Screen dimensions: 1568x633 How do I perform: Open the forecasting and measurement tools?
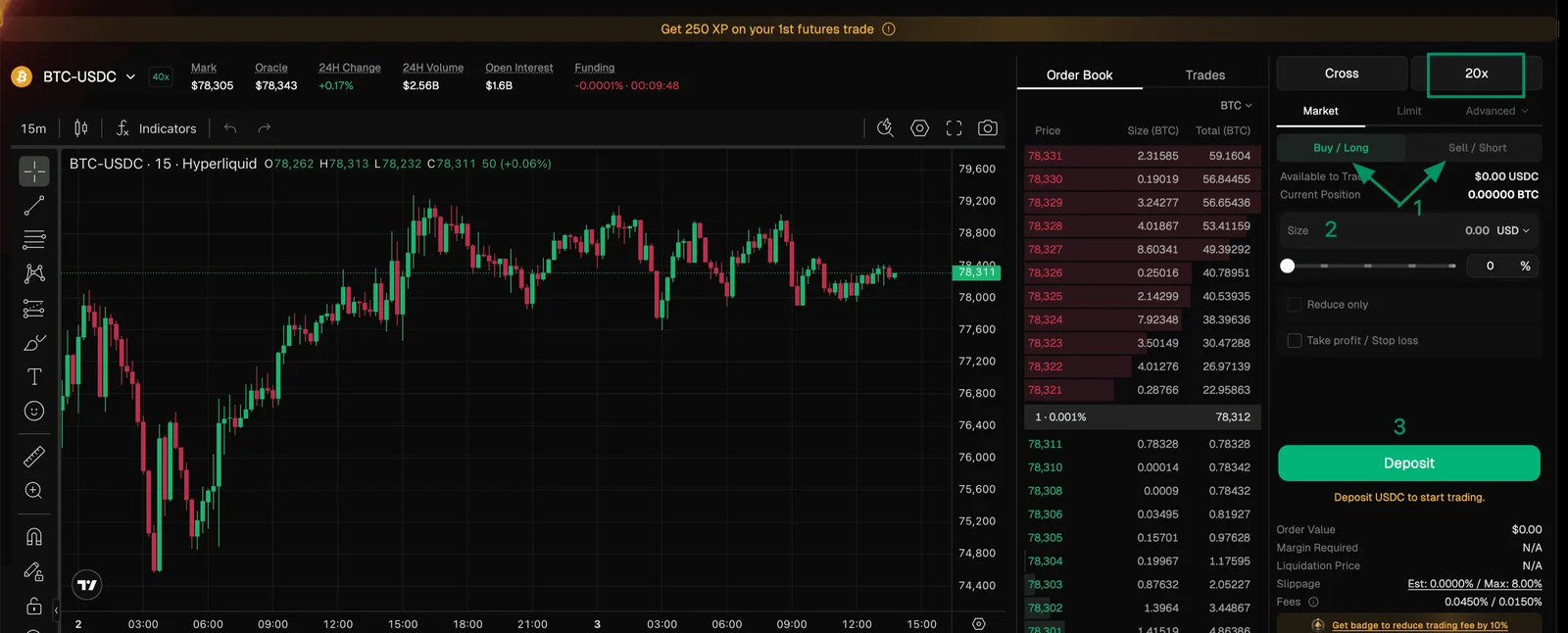[x=34, y=309]
